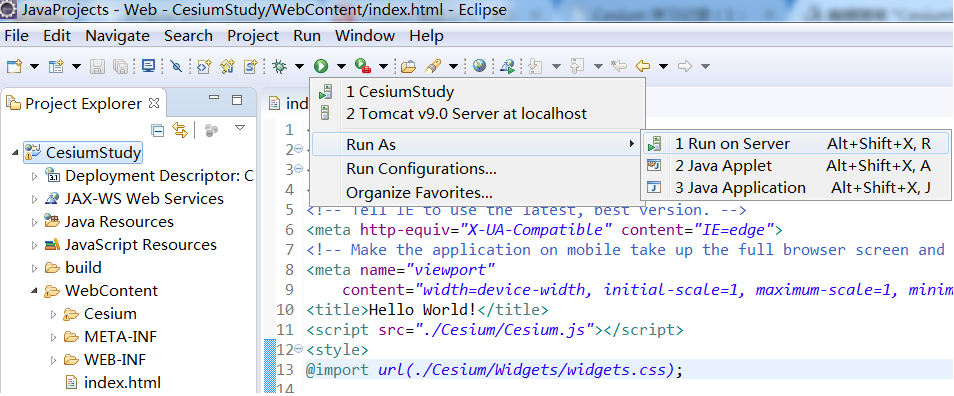Image resolution: width=954 pixels, height=396 pixels.
Task: Click the green circle Run icon
Action: coord(321,66)
